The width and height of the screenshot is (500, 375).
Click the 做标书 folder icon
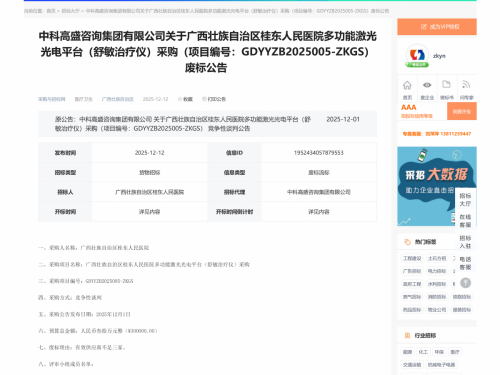click(x=446, y=84)
